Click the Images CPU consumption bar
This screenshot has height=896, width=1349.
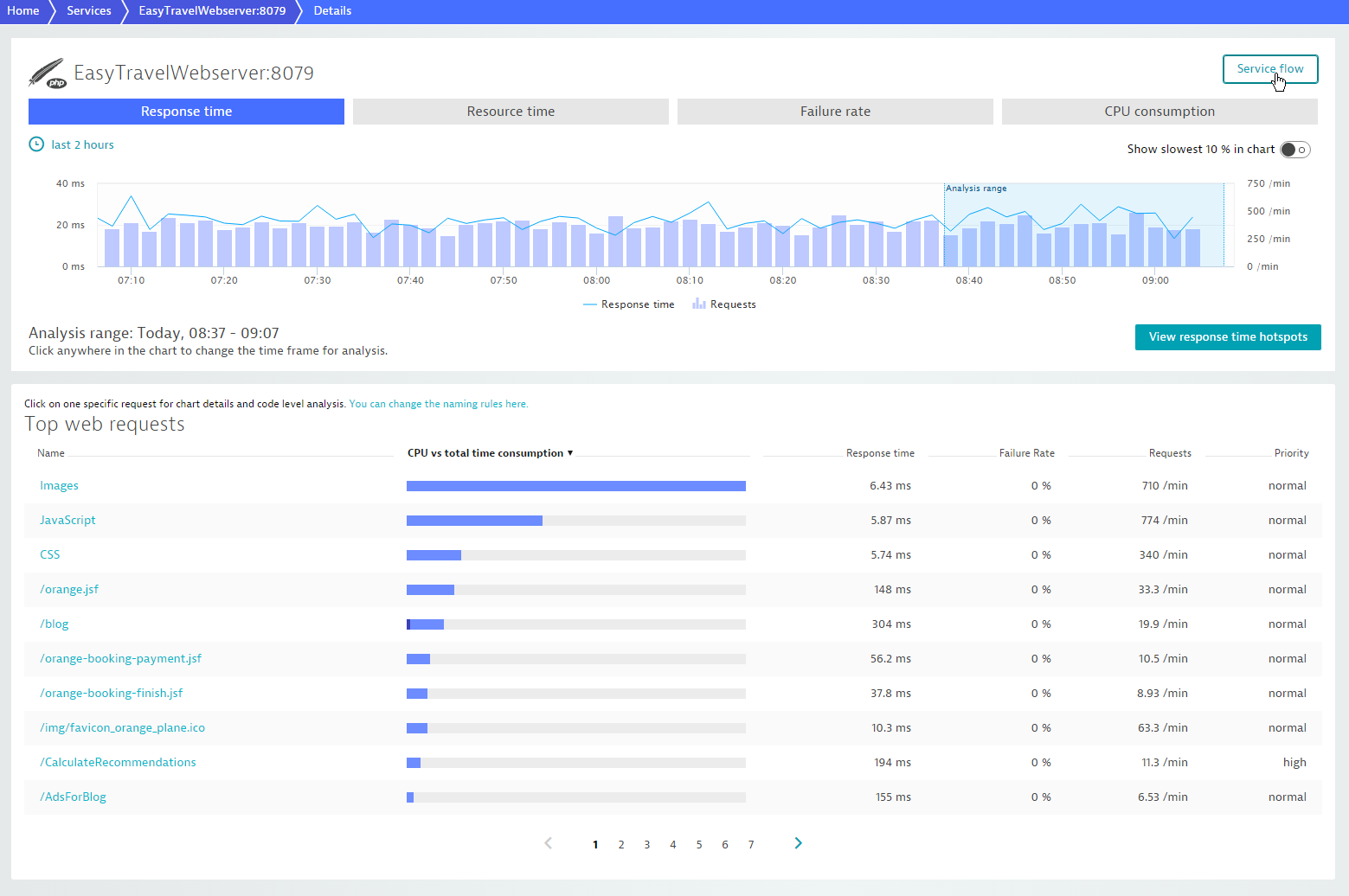point(576,486)
